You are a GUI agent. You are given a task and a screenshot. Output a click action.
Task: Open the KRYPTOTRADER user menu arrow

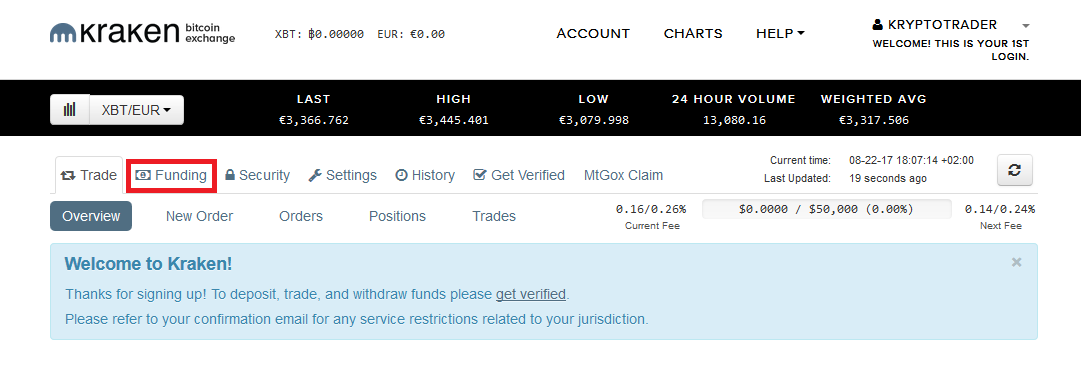(1025, 25)
